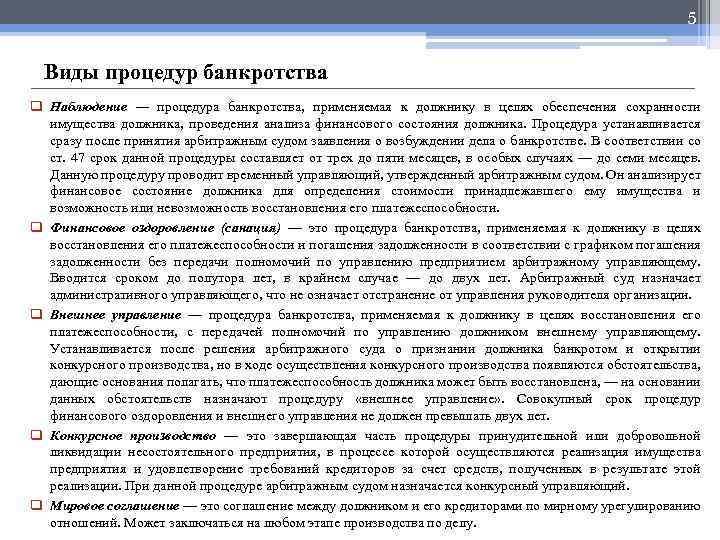Image resolution: width=720 pixels, height=540 pixels.
Task: Click the sentence 'Может заключаться на любом этапе'
Action: click(x=233, y=523)
